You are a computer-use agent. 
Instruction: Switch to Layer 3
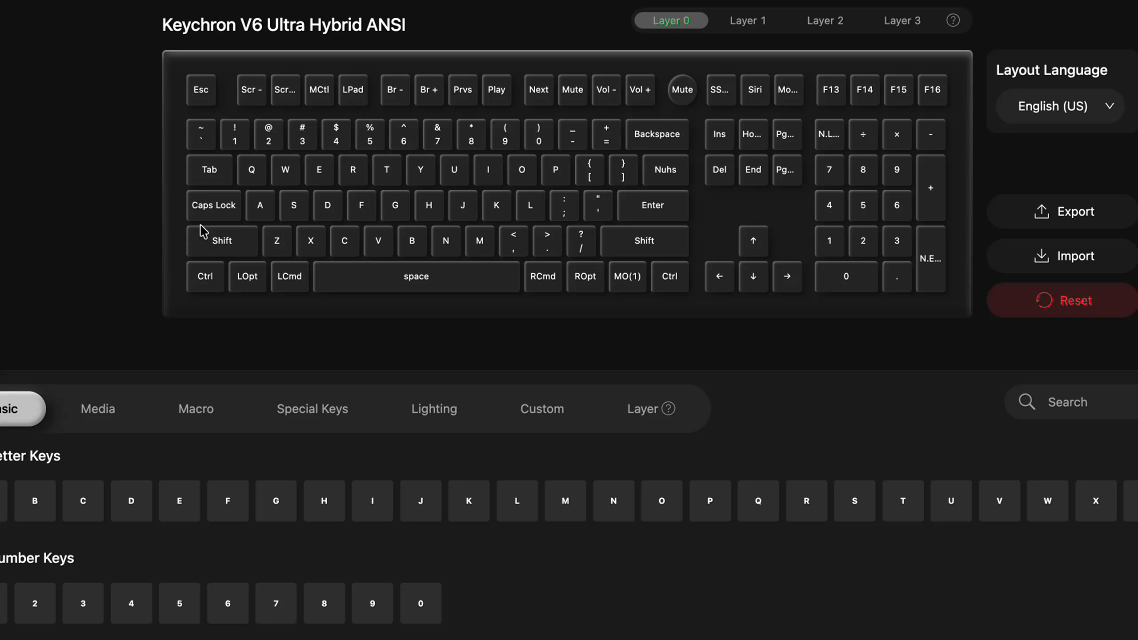(902, 20)
